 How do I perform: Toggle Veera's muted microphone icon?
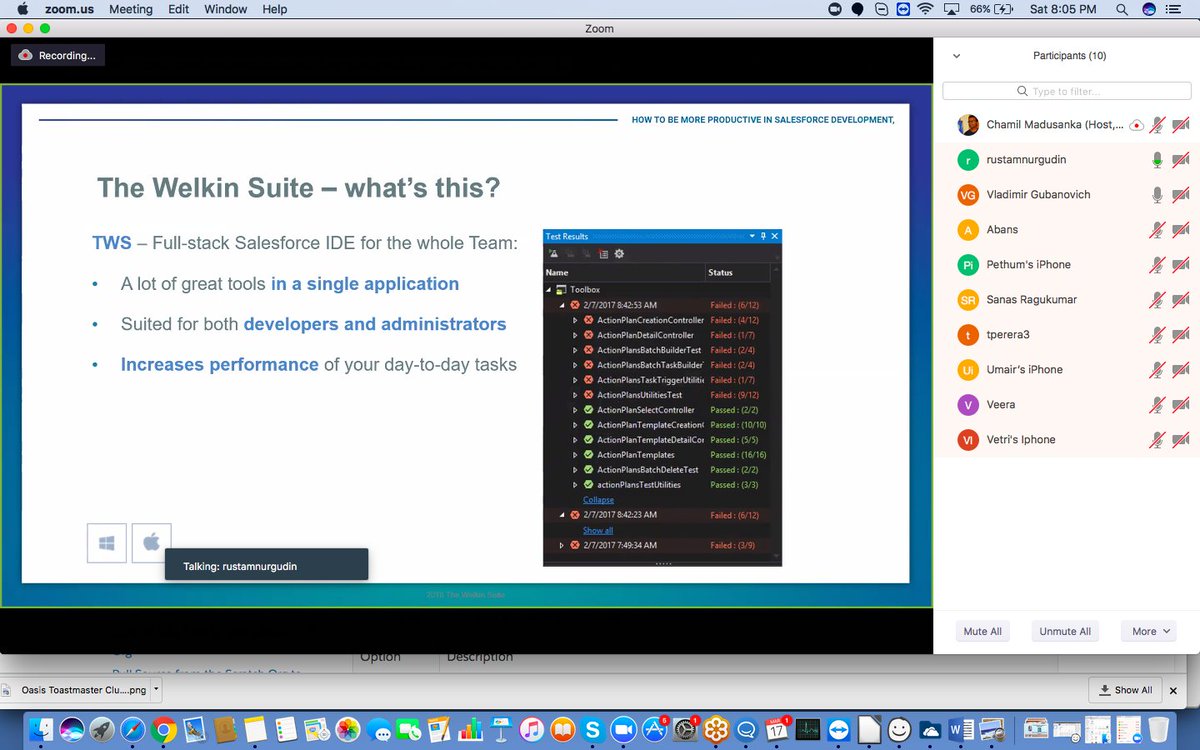point(1157,405)
